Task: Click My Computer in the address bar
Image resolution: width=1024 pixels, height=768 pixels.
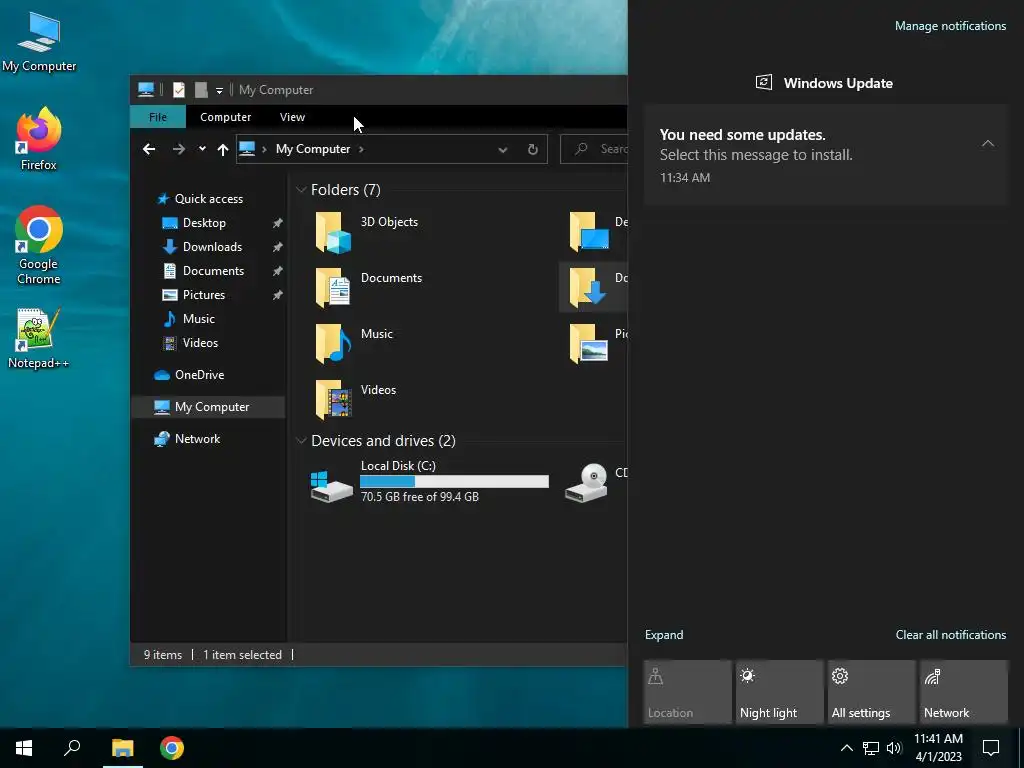Action: click(x=313, y=149)
